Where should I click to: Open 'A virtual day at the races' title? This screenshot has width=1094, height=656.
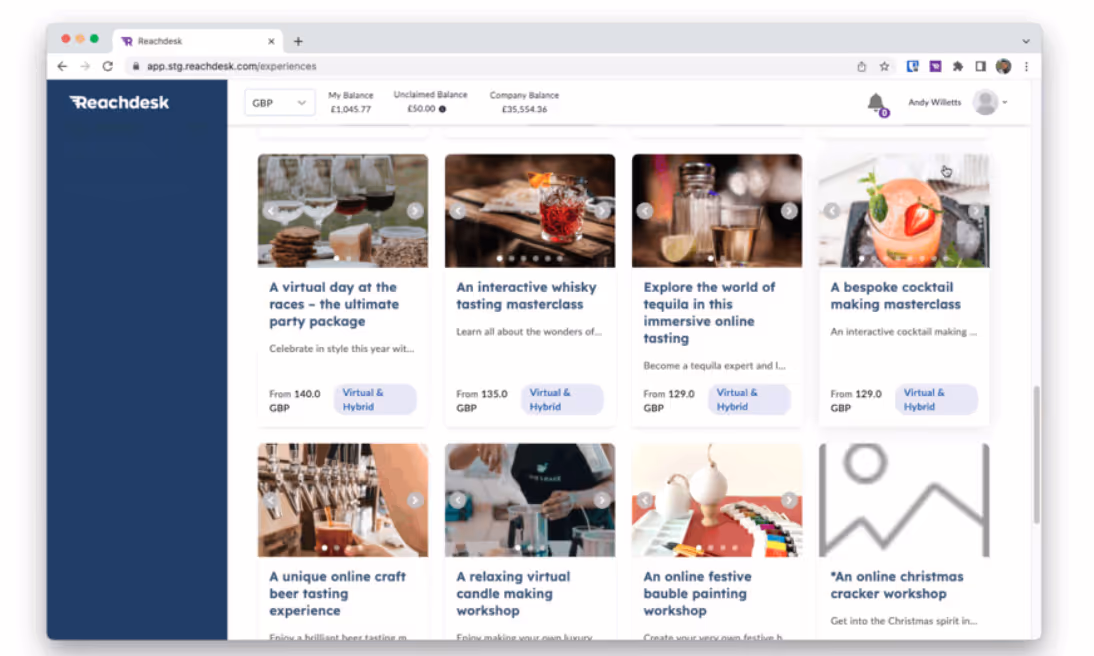pos(334,304)
